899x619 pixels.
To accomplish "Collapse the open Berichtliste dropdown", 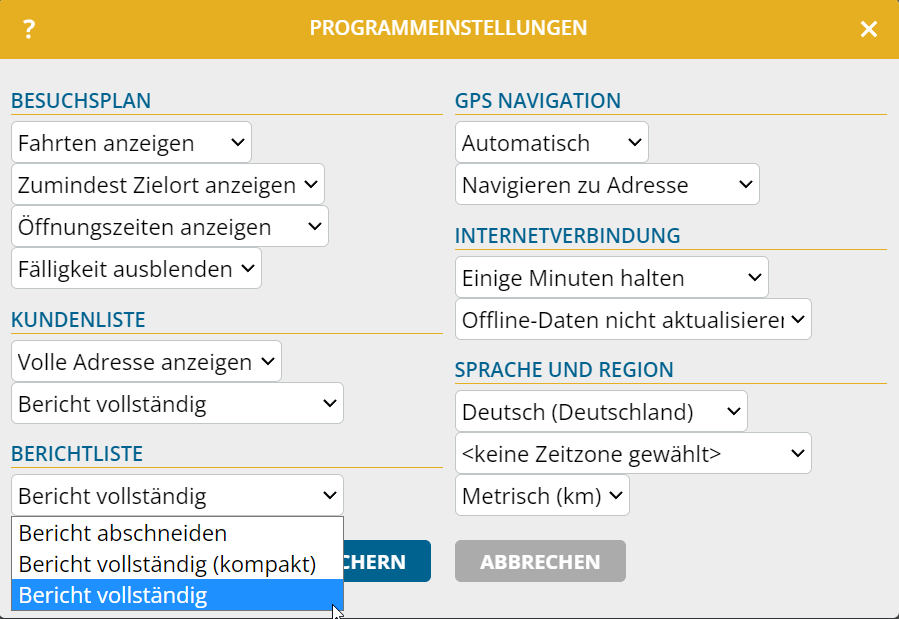I will tap(177, 495).
